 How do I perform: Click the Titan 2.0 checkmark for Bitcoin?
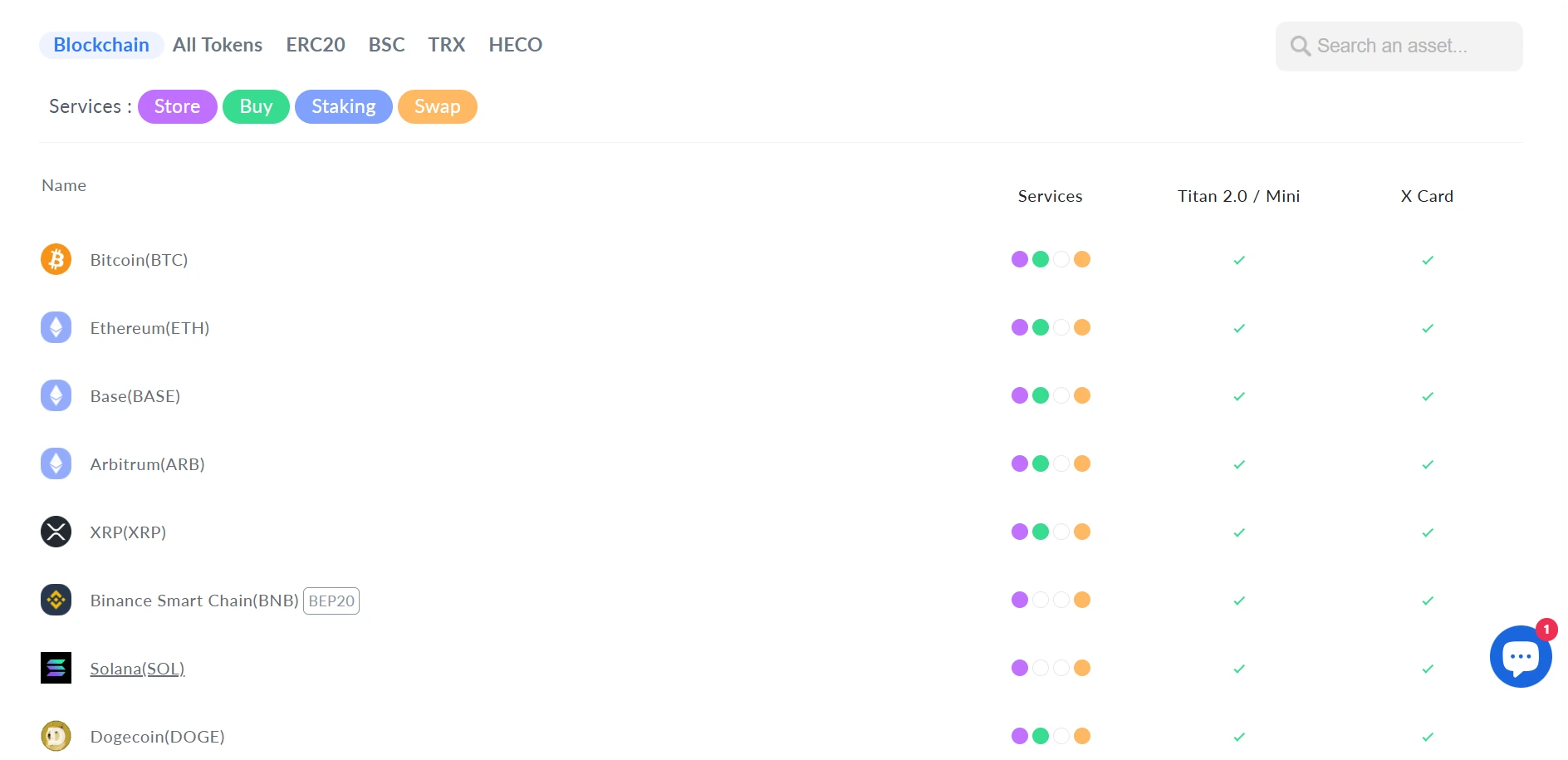(x=1239, y=260)
